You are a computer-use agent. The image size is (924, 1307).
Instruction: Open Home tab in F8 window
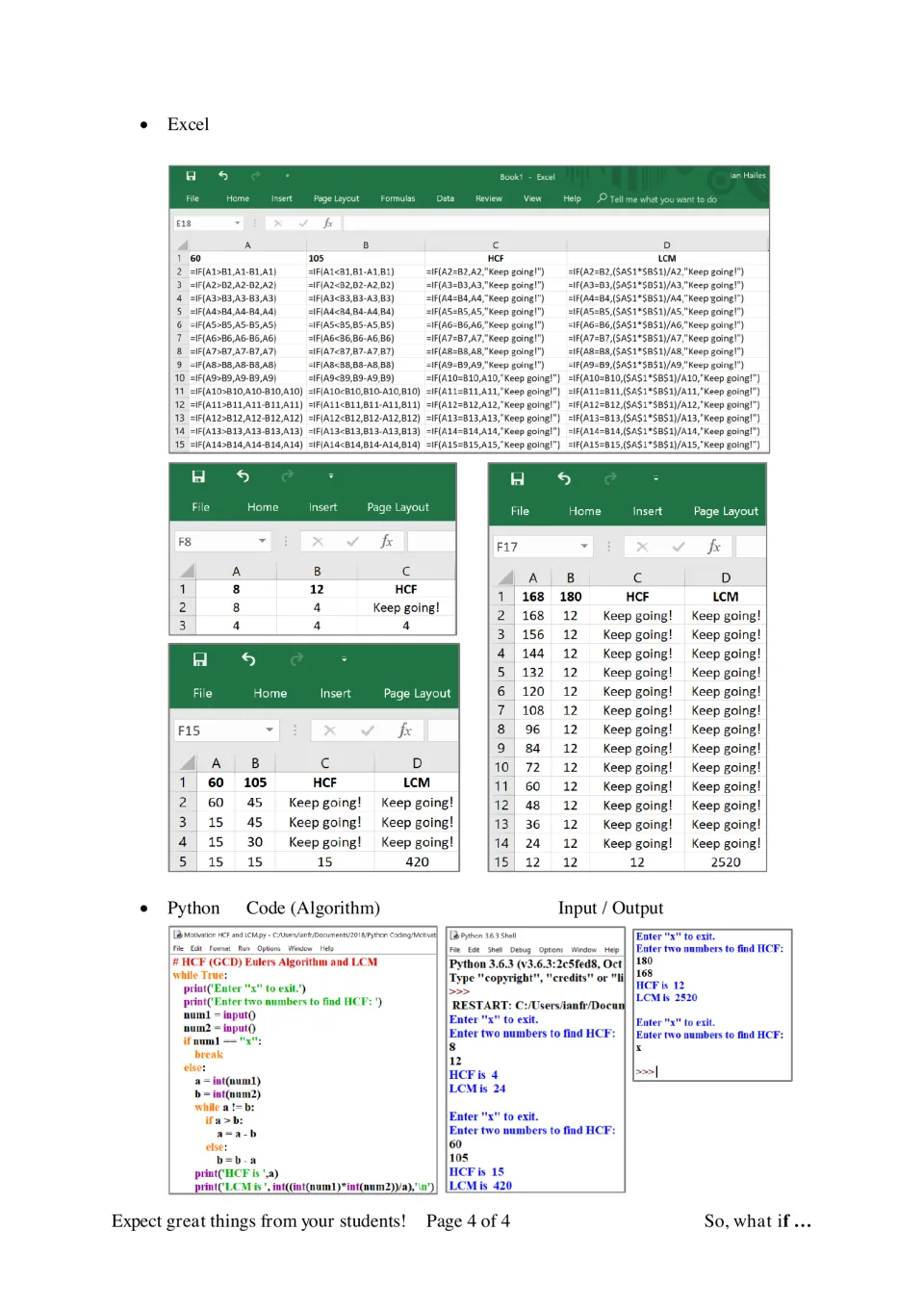pos(263,507)
